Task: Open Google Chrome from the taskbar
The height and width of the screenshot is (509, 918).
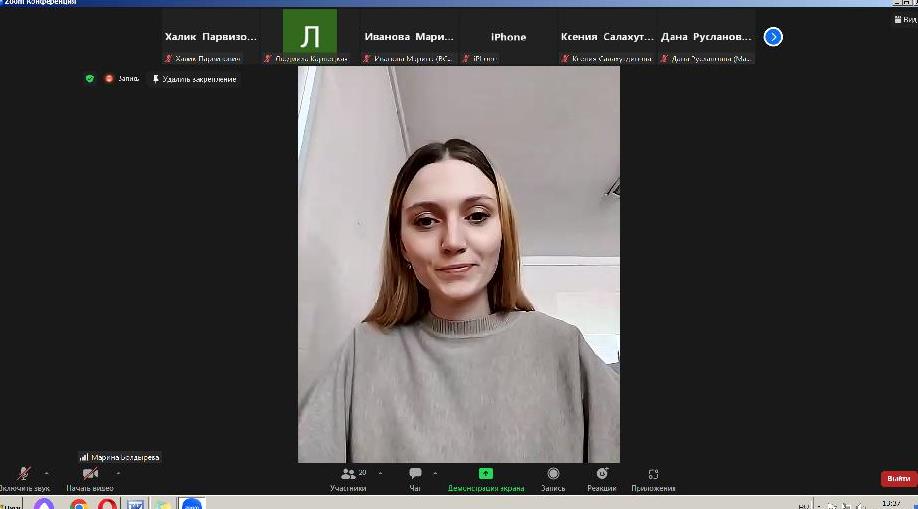Action: click(79, 503)
